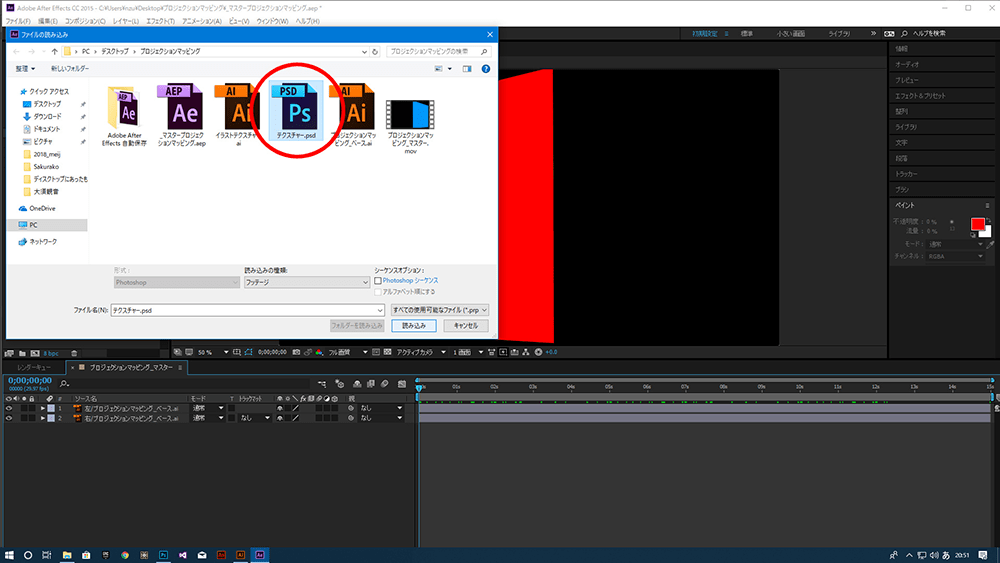The width and height of the screenshot is (1000, 563).
Task: Enable the Photoshop シーケンス checkbox
Action: click(378, 281)
